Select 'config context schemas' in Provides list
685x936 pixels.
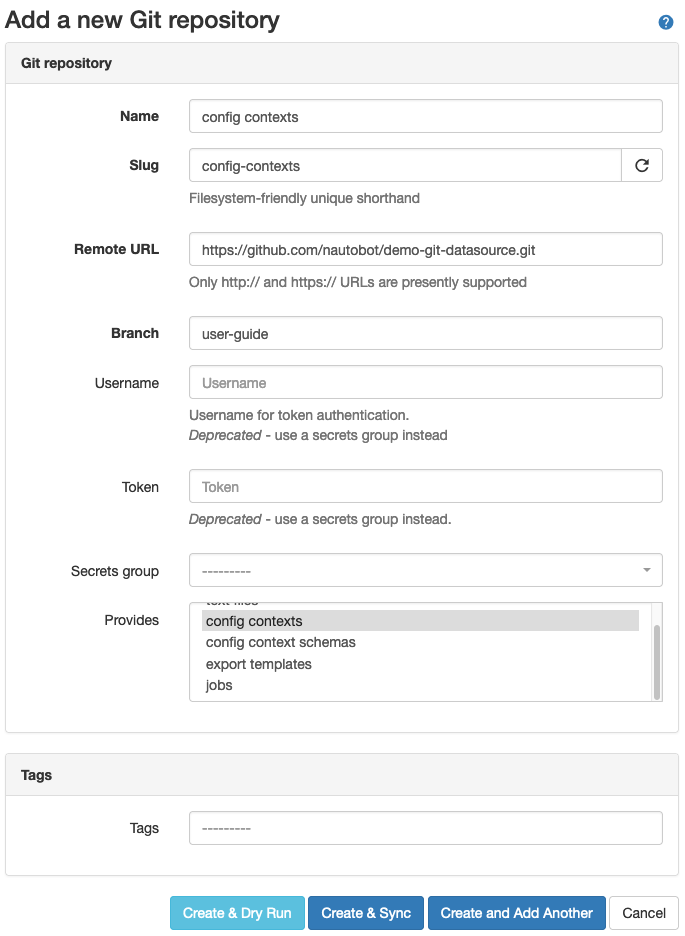[280, 642]
